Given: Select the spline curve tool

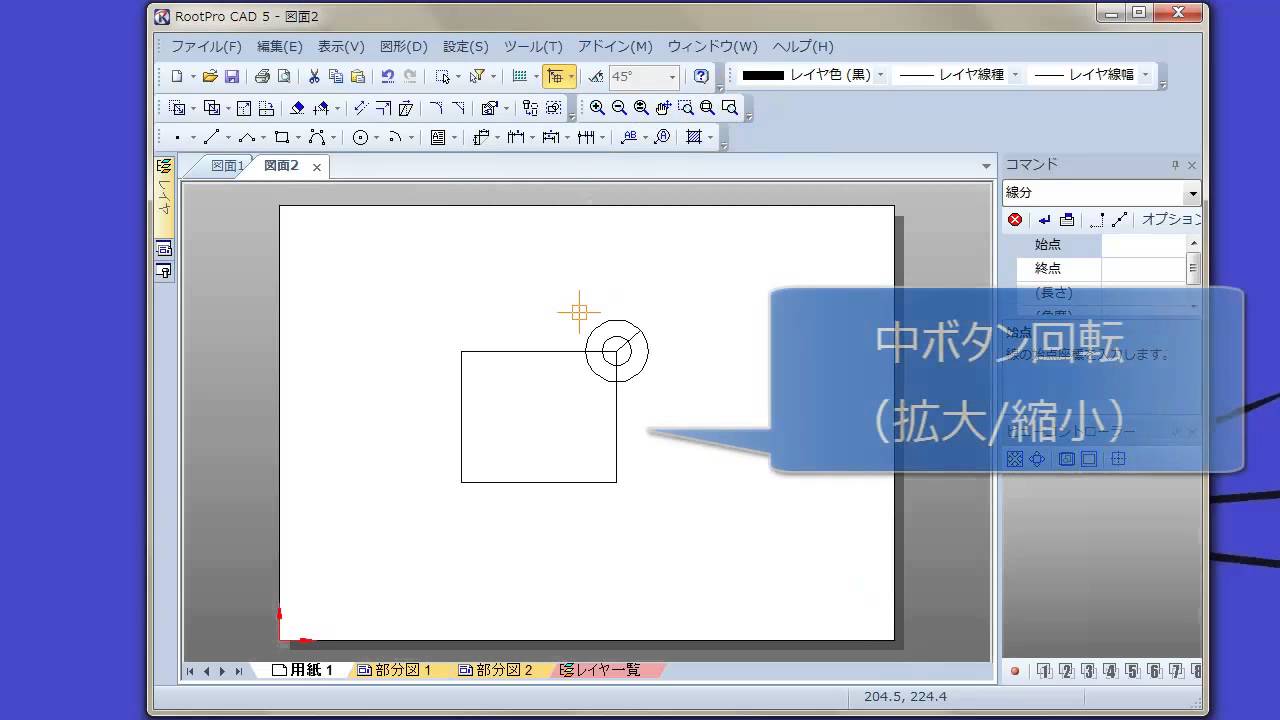Looking at the screenshot, I should click(x=317, y=138).
